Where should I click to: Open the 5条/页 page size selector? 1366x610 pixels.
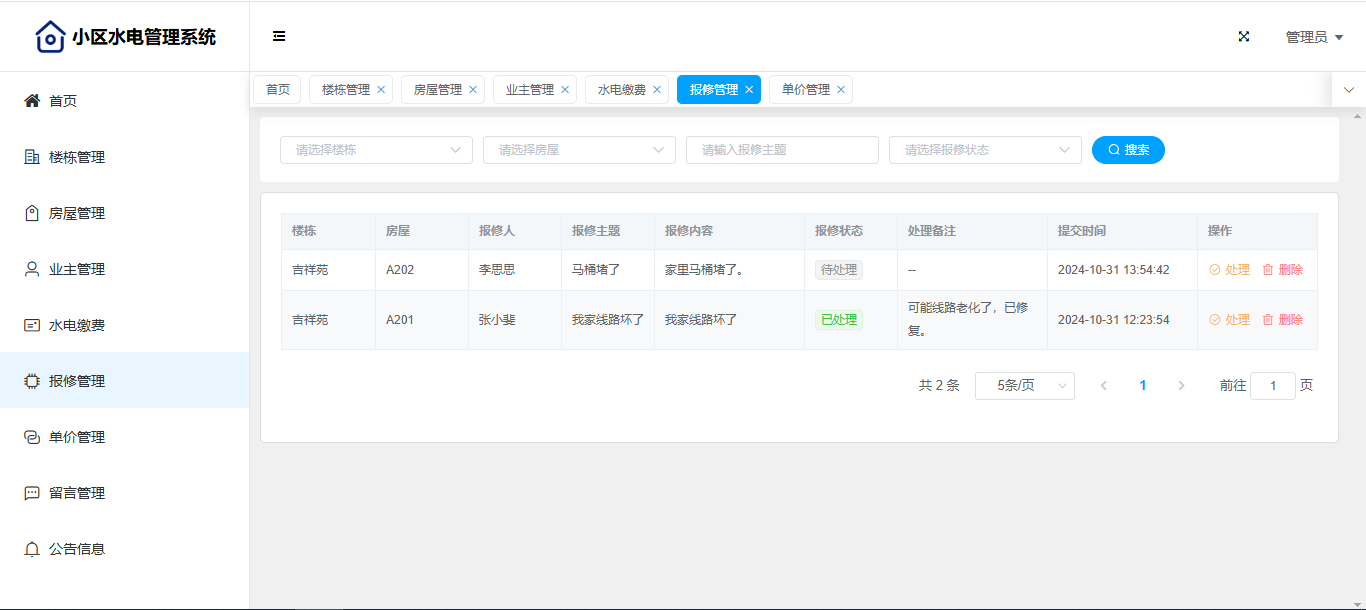click(x=1024, y=386)
